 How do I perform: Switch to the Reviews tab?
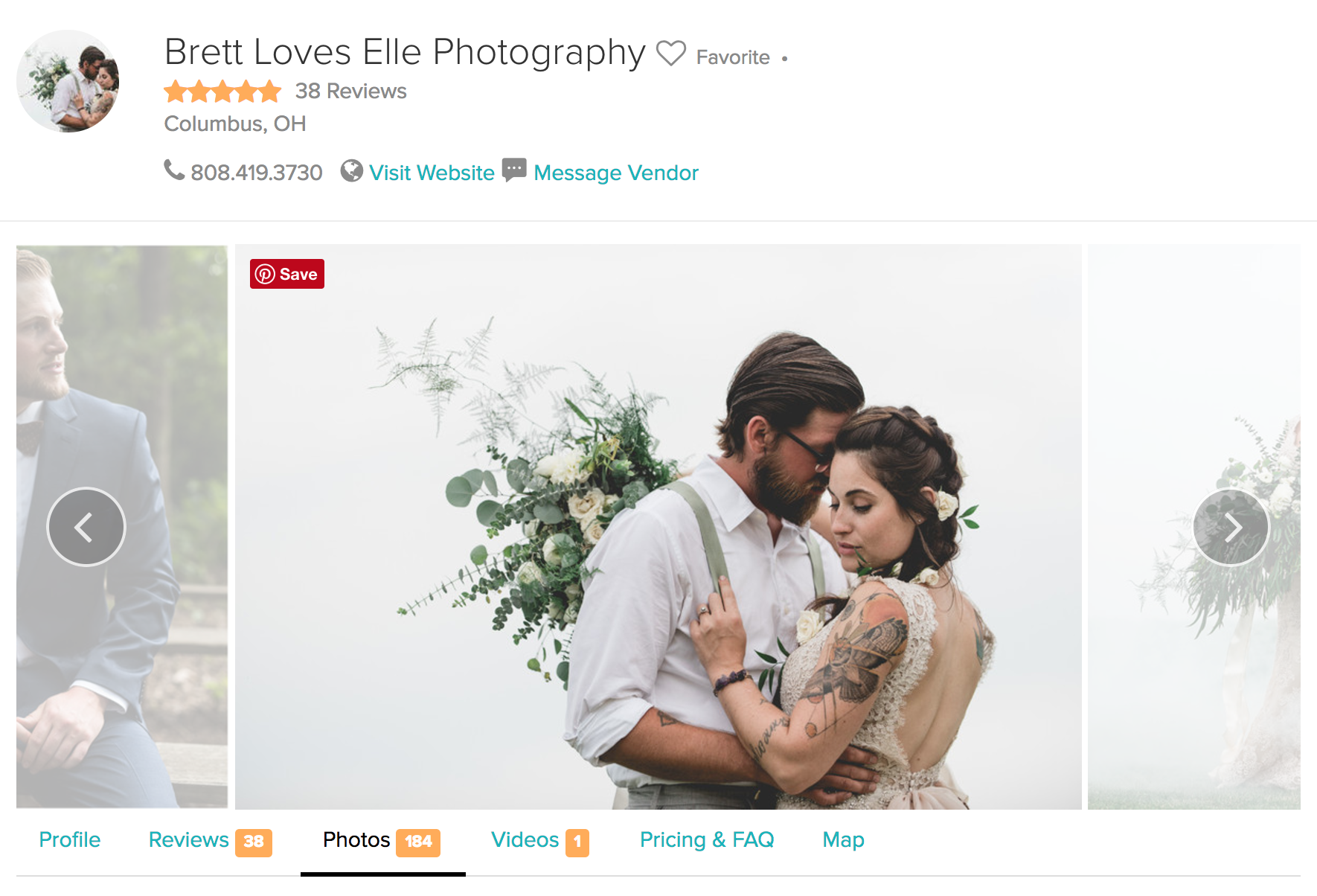[211, 841]
